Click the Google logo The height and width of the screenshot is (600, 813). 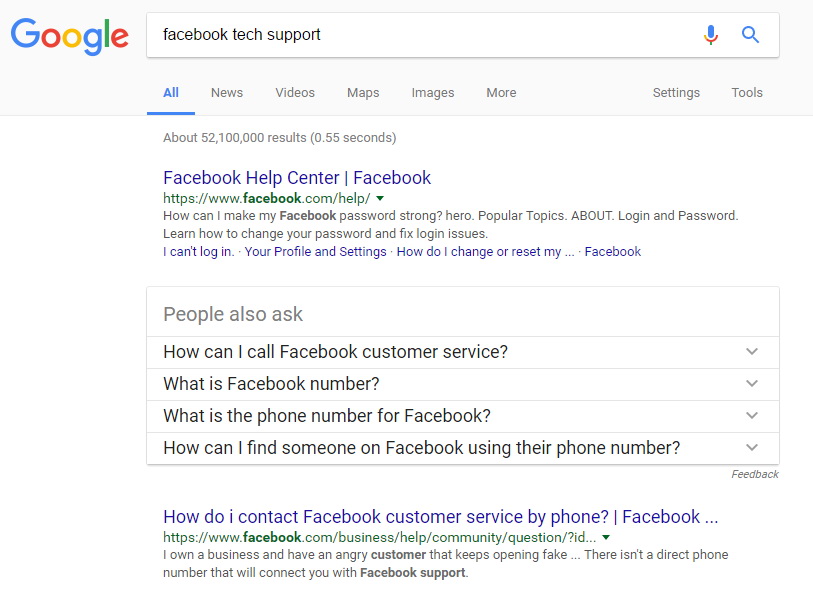click(x=69, y=36)
